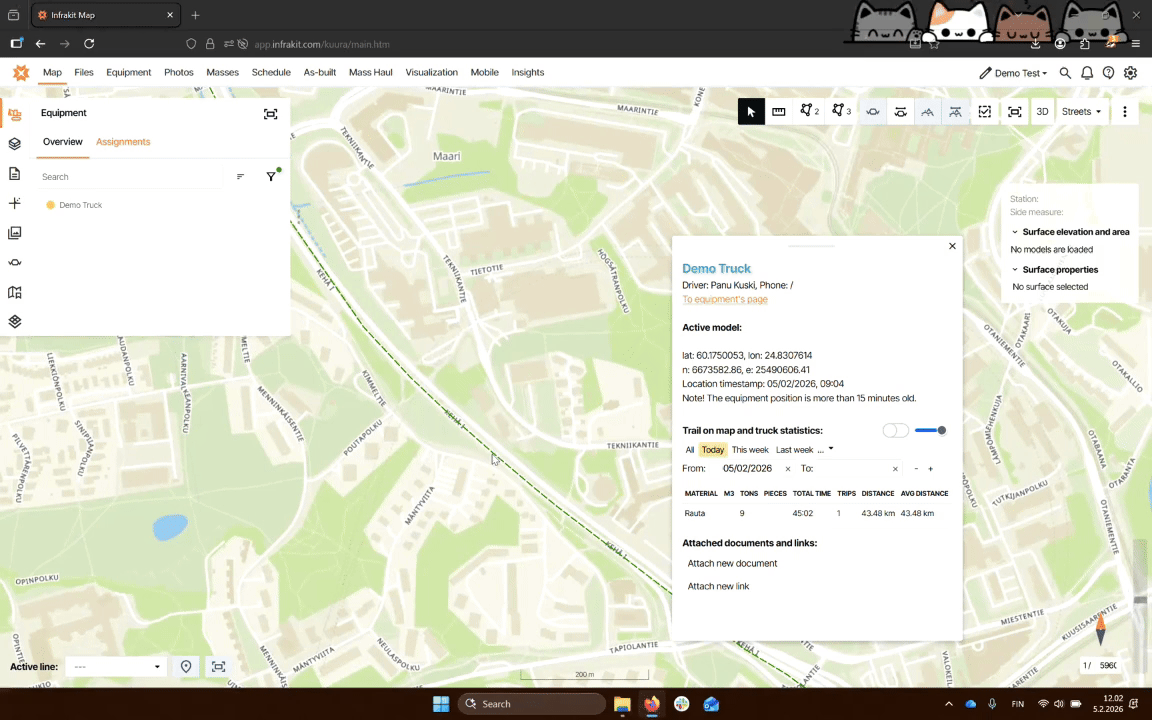The height and width of the screenshot is (720, 1152).
Task: Open notifications bell icon
Action: pos(1087,73)
